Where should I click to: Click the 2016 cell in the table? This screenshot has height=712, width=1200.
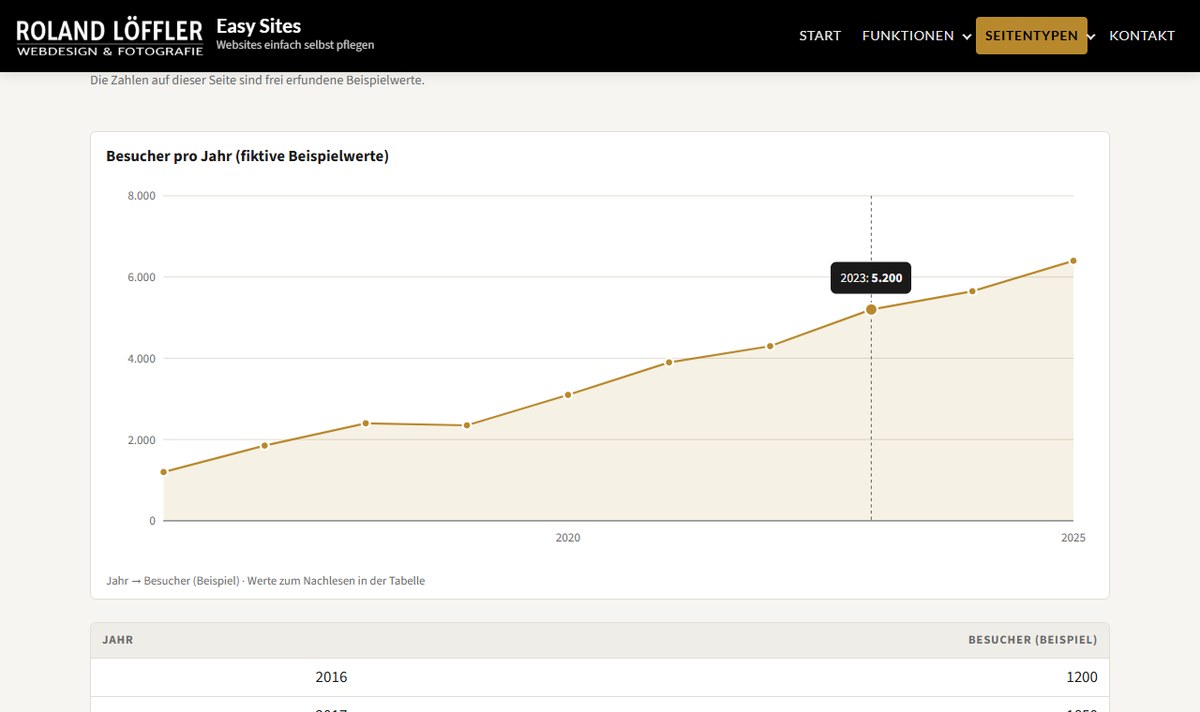click(331, 677)
